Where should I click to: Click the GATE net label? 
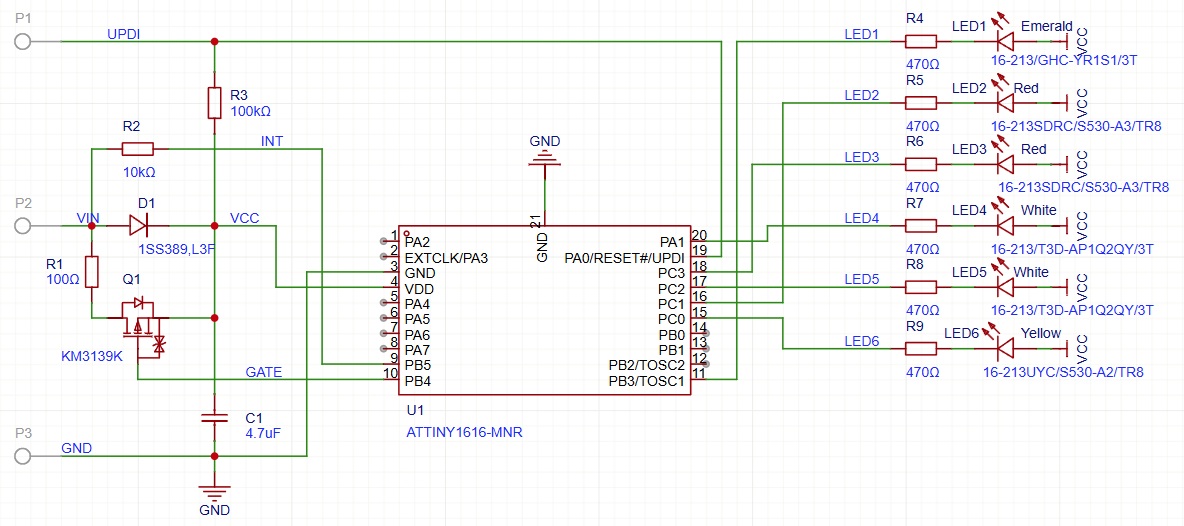264,372
